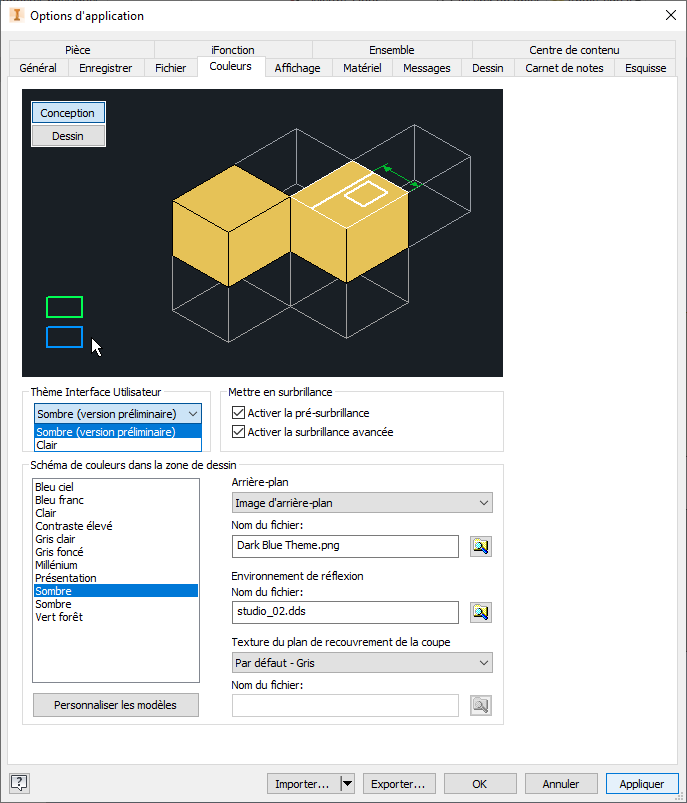This screenshot has height=803, width=687.
Task: Select Gris foncé color scheme
Action: [x=116, y=552]
